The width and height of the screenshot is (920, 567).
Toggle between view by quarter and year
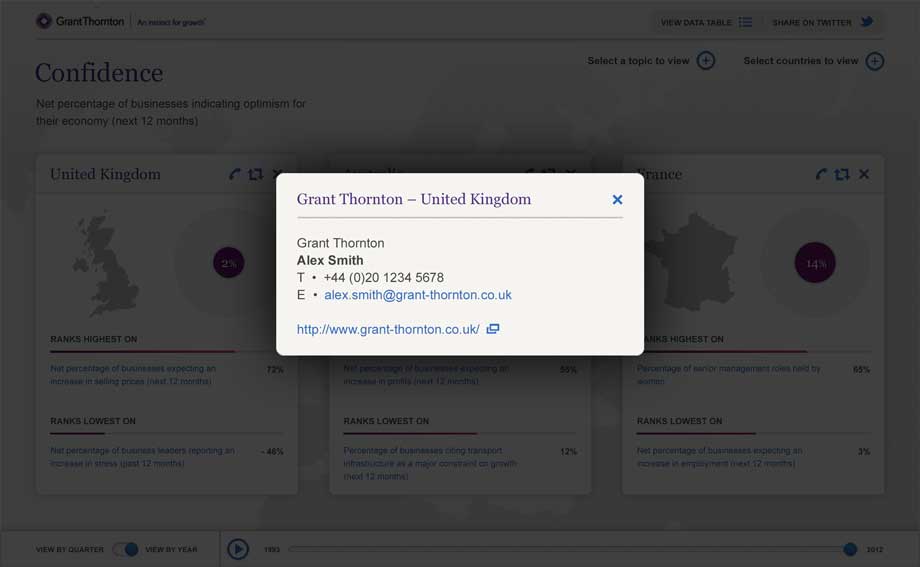tap(125, 549)
